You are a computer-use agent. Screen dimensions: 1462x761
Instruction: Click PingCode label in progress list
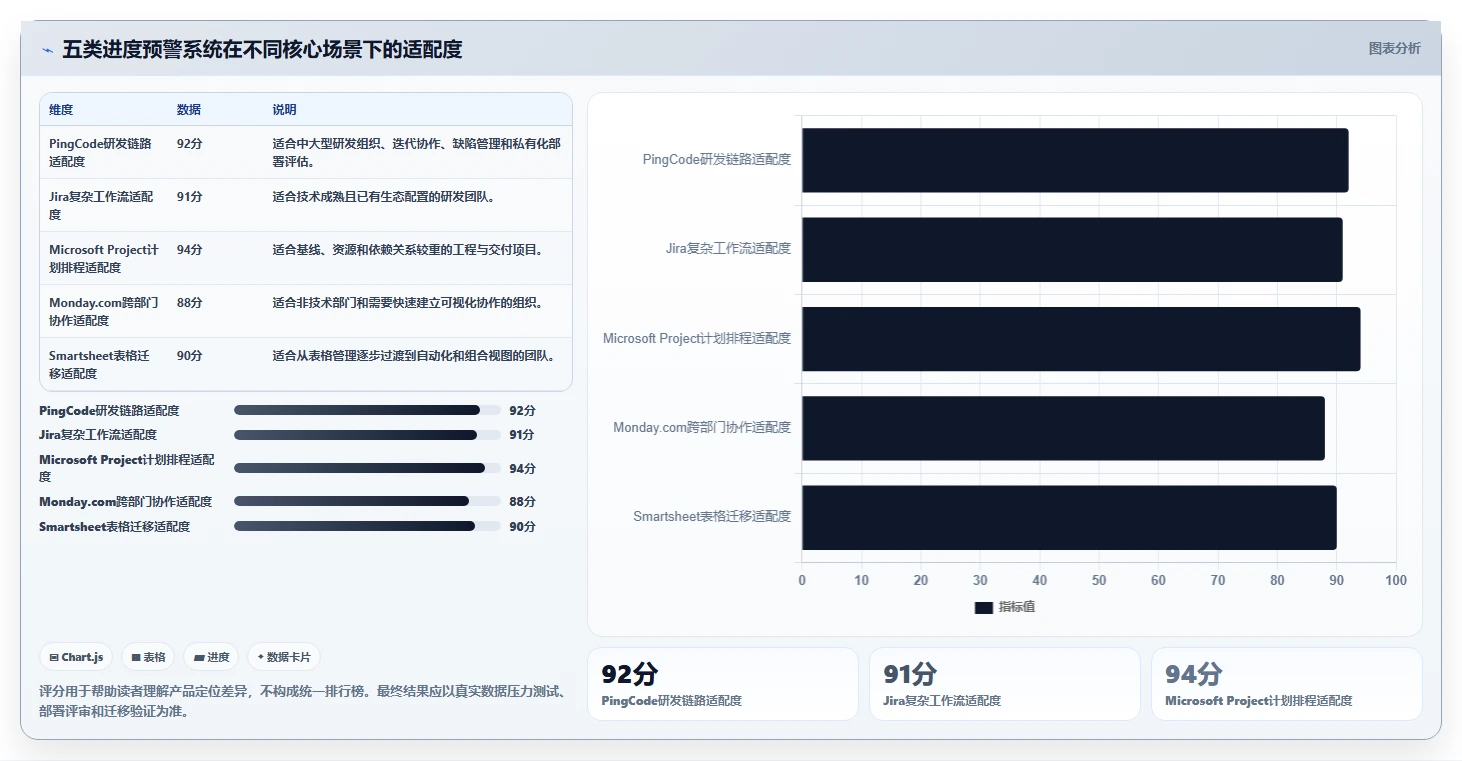(109, 410)
